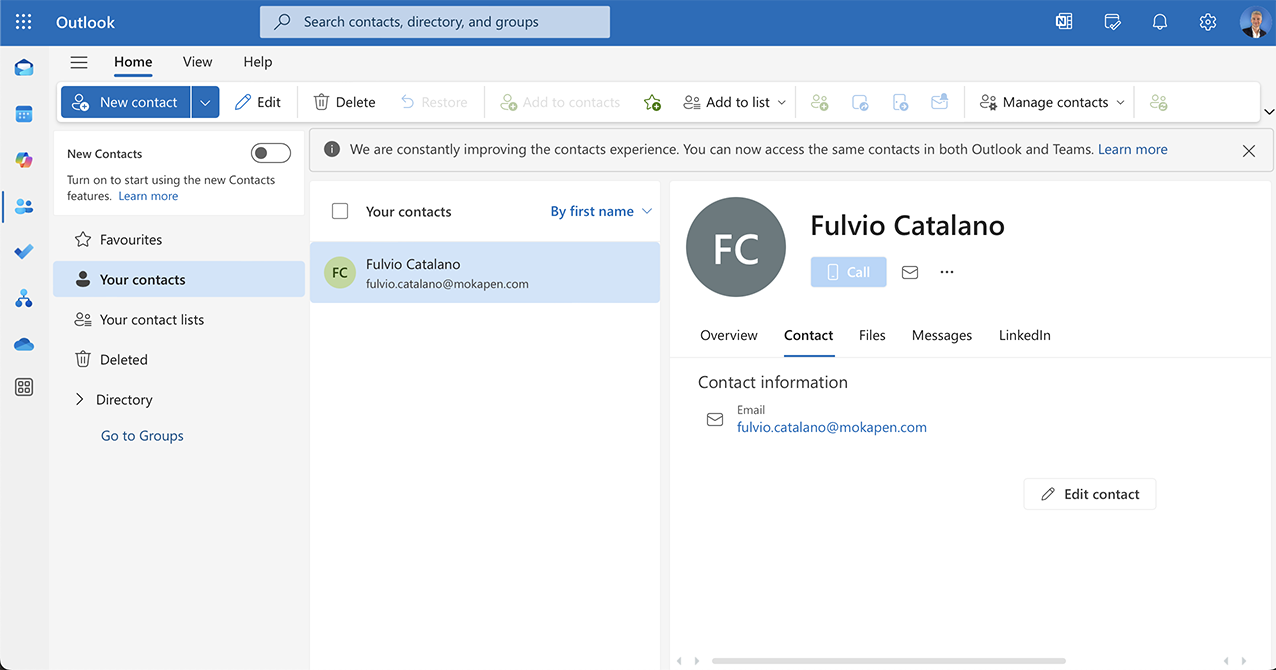Open Copilot from the left sidebar
This screenshot has height=670, width=1276.
(x=24, y=160)
